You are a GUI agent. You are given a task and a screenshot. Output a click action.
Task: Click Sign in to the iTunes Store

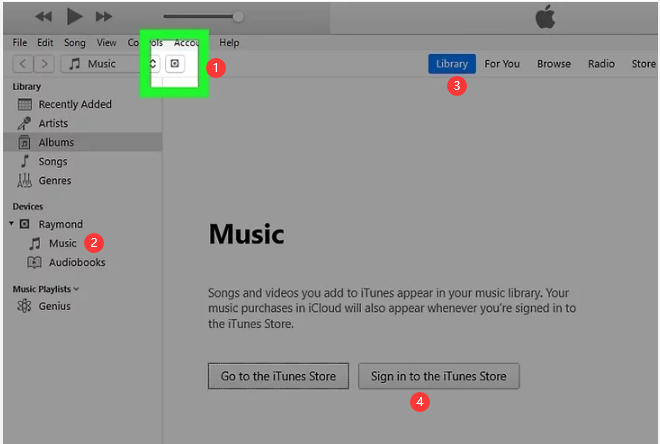(439, 376)
